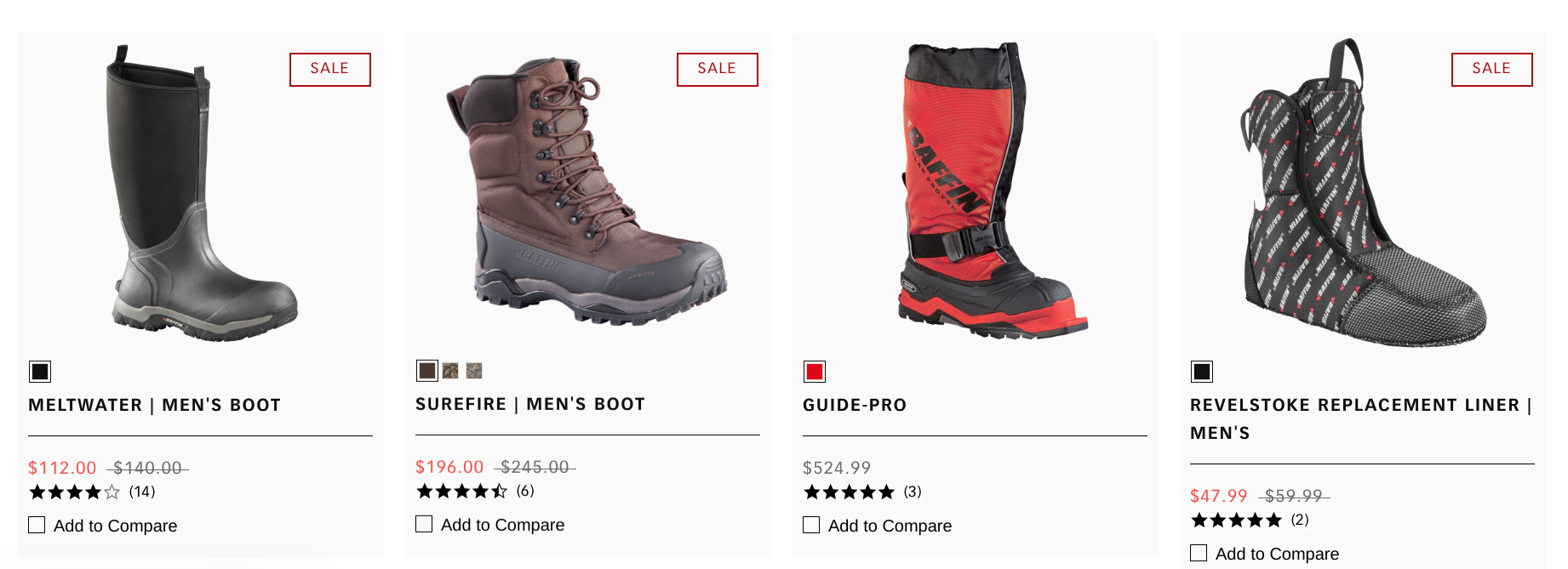Select red swatch for Guide-Pro boot

pos(815,372)
